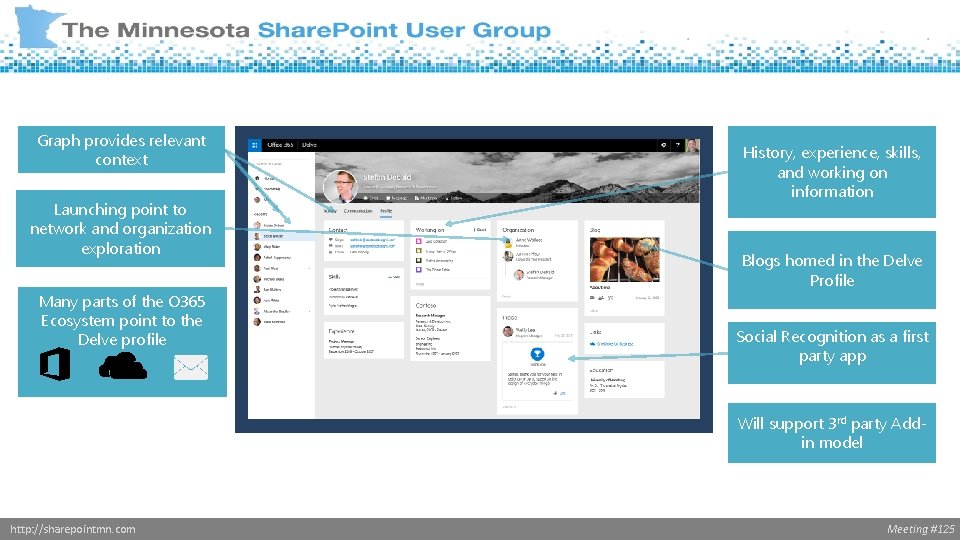Viewport: 960px width, 540px height.
Task: Click the purple document icon in Working on
Action: (x=419, y=269)
